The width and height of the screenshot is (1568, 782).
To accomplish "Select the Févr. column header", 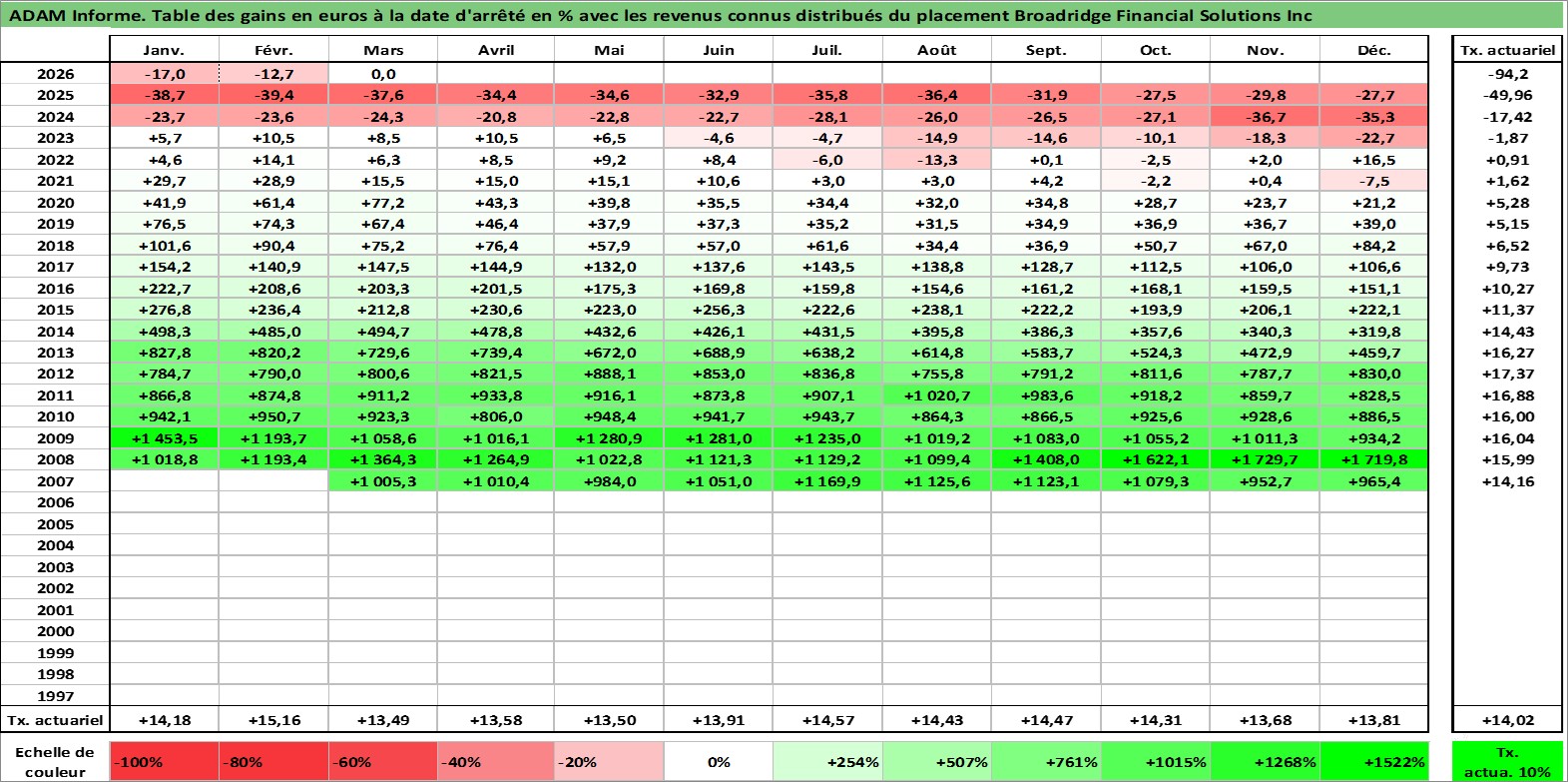I will 273,50.
